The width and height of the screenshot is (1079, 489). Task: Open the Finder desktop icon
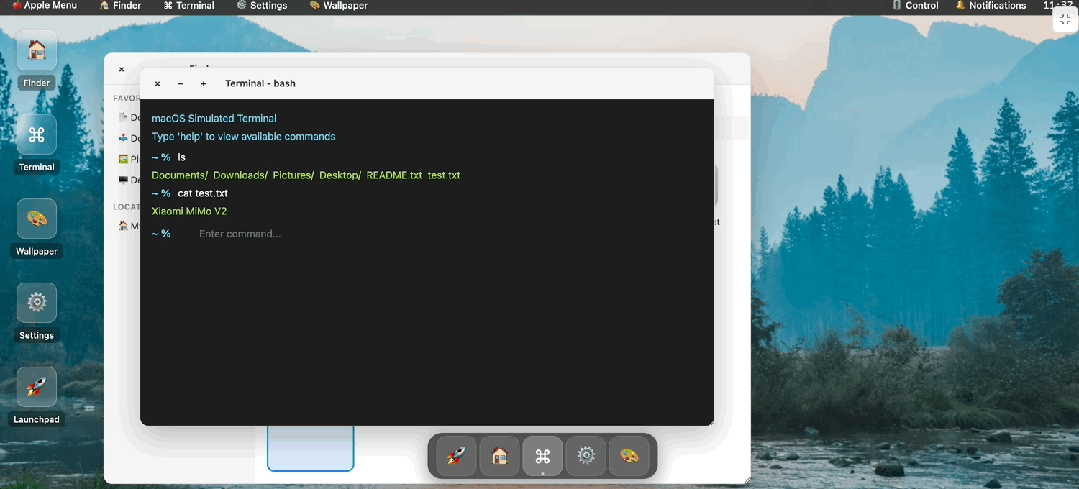point(37,50)
